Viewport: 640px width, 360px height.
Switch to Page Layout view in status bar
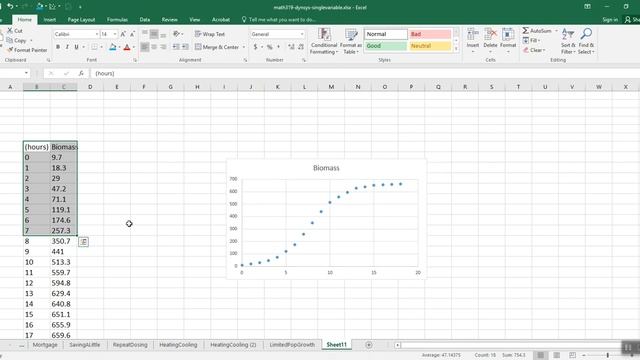[x=556, y=356]
